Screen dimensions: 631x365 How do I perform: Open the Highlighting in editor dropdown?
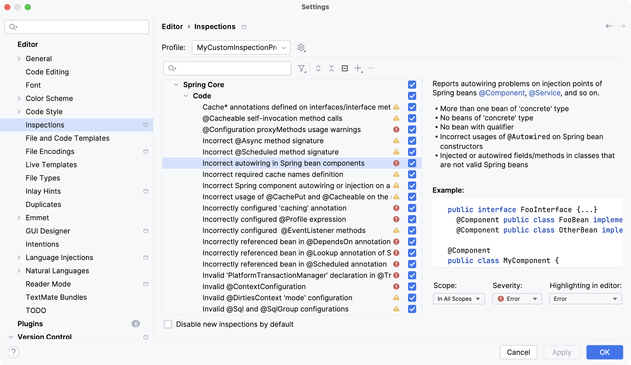pyautogui.click(x=586, y=299)
